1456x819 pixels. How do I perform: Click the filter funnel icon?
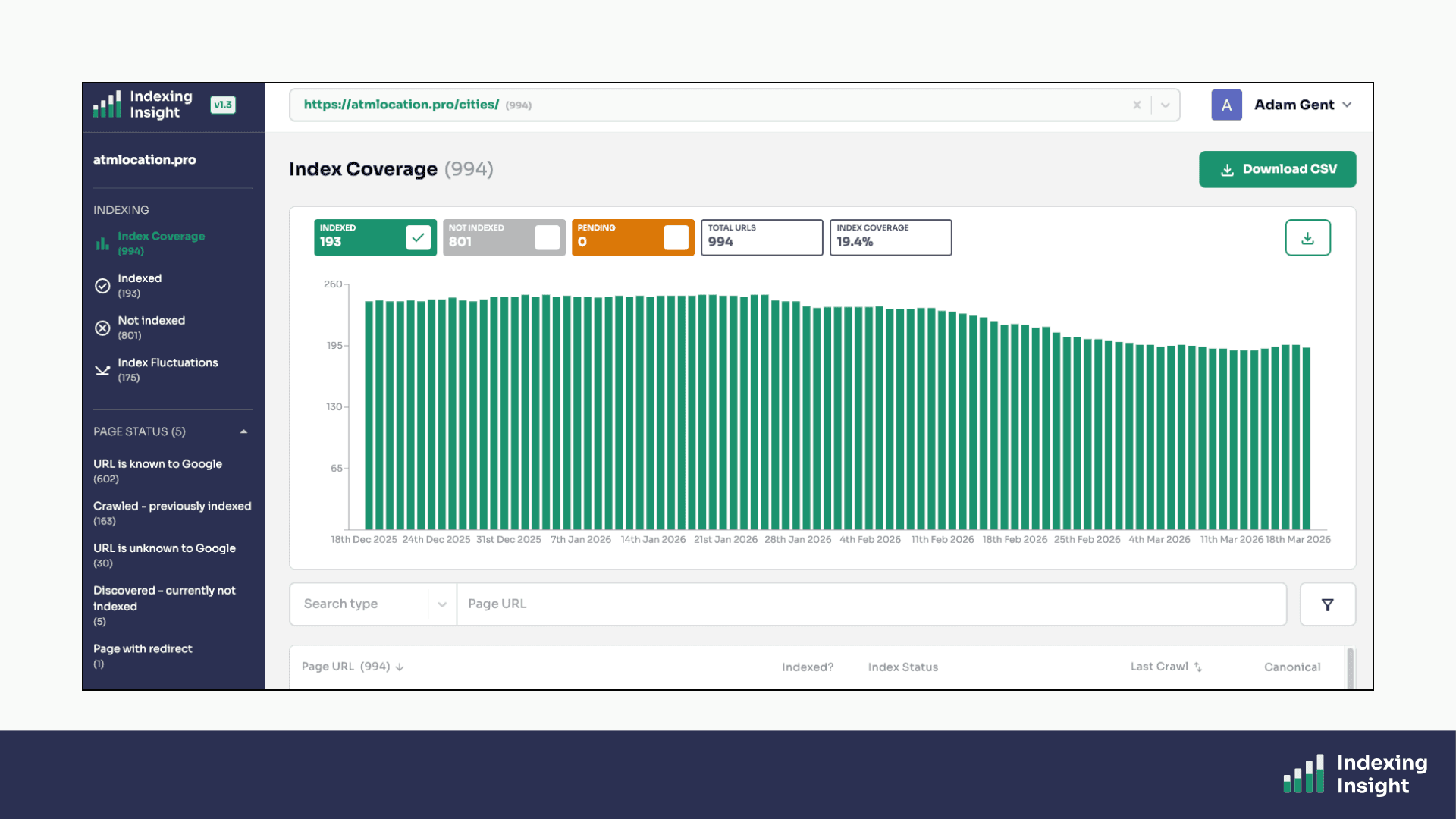1327,604
